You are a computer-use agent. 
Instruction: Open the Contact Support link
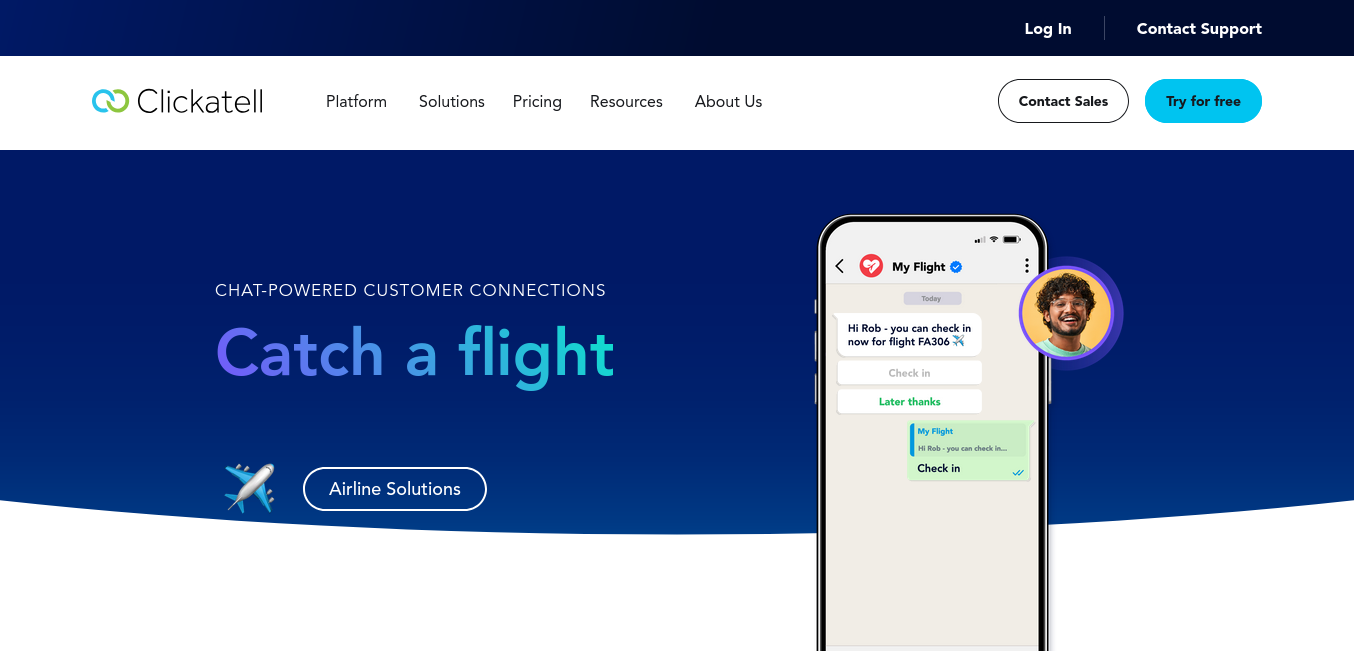[x=1199, y=29]
